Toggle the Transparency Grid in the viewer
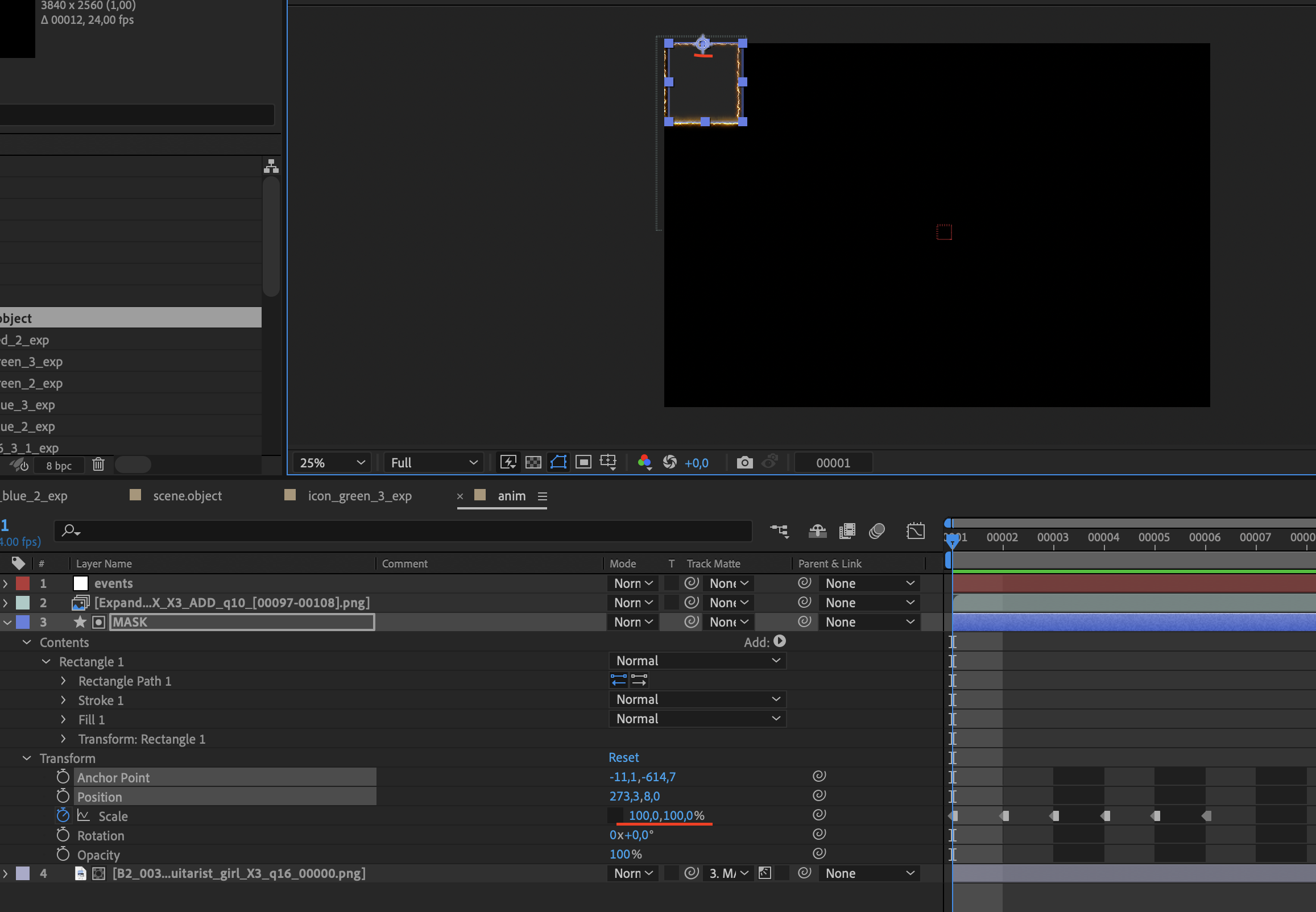Viewport: 1316px width, 912px height. pos(533,462)
